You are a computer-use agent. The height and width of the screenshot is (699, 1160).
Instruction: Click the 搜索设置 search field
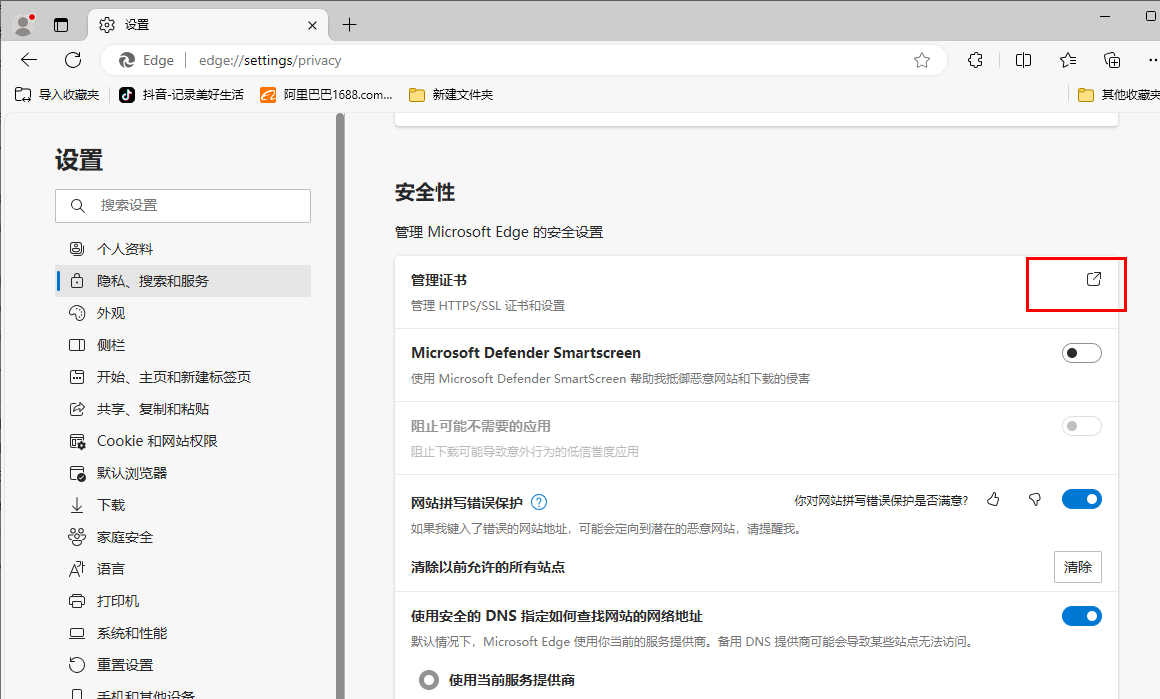[183, 206]
